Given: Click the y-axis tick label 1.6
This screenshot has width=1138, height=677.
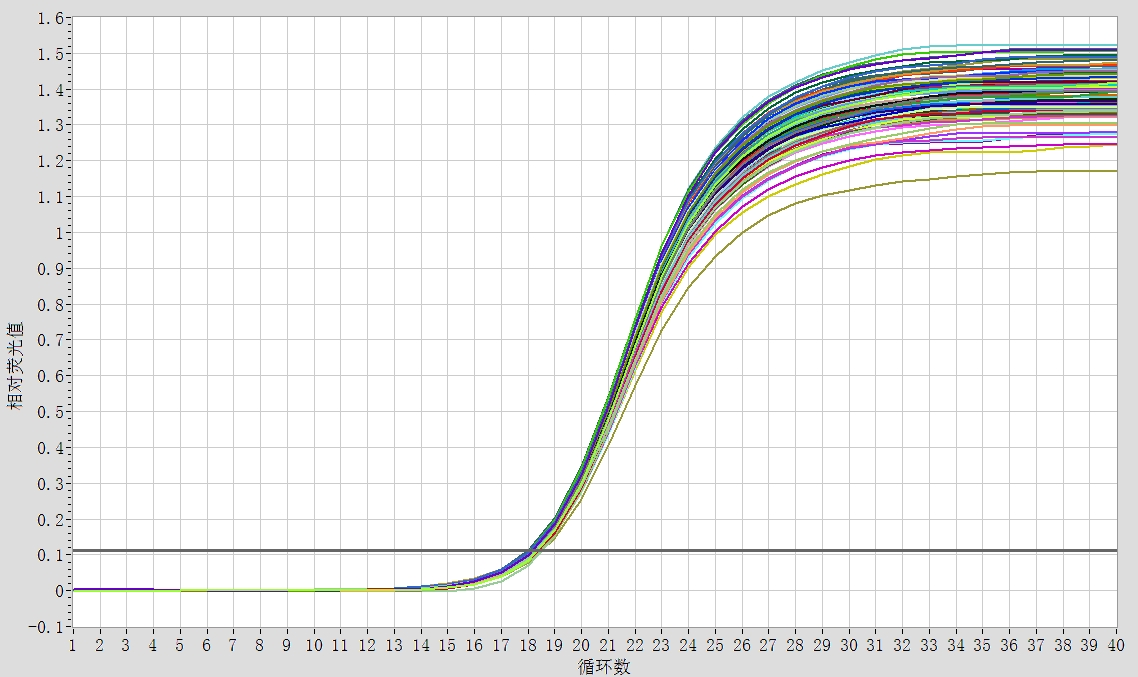Looking at the screenshot, I should click(50, 18).
